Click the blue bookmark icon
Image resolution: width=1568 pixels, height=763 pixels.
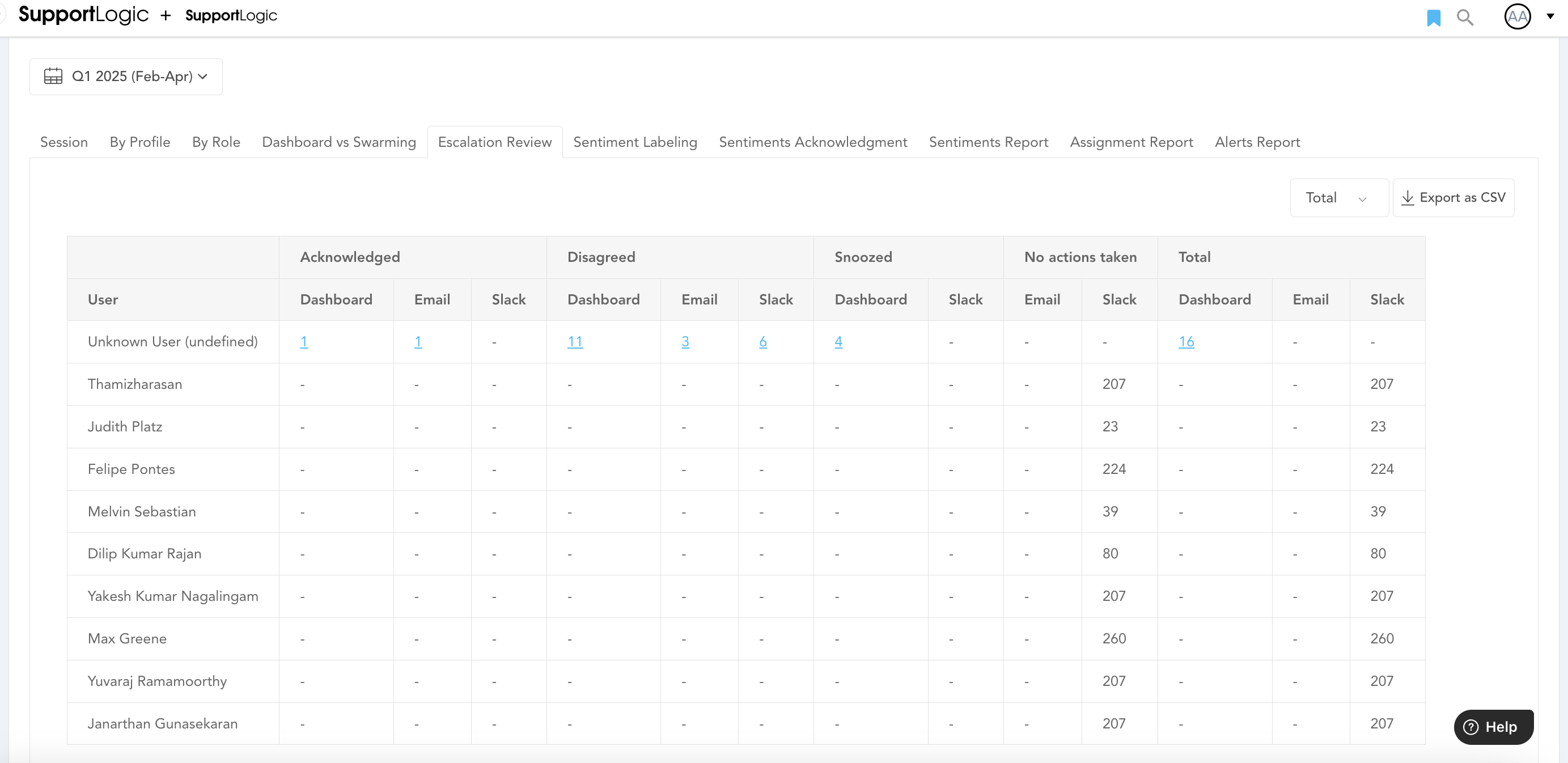click(x=1433, y=18)
